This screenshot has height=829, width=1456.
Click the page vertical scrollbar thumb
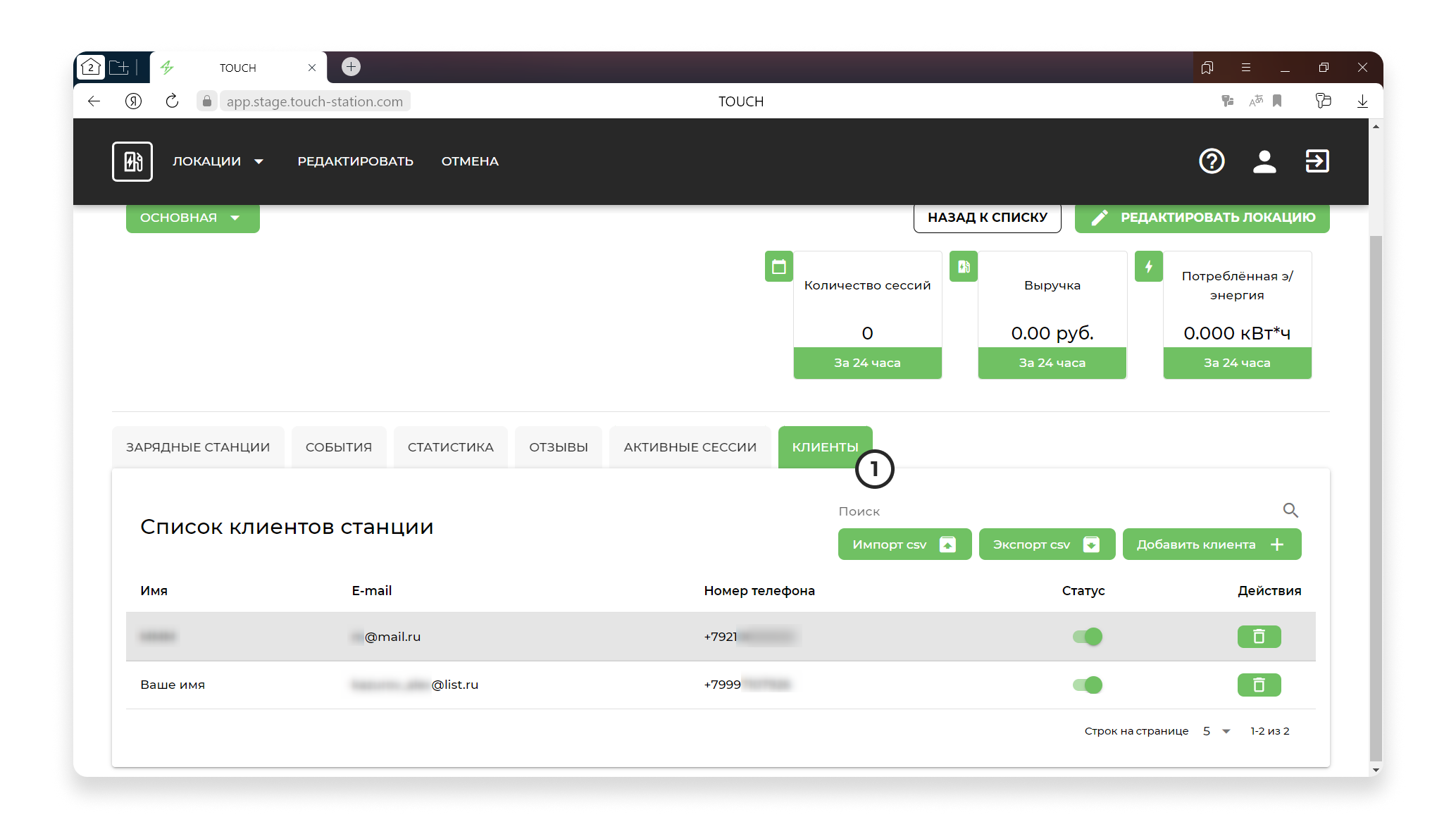(1376, 499)
